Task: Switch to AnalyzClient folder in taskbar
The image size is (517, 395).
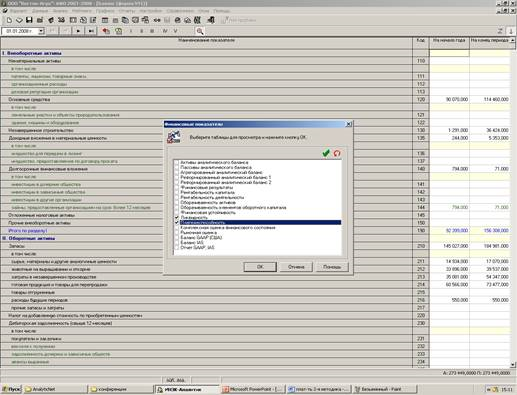Action: point(55,389)
